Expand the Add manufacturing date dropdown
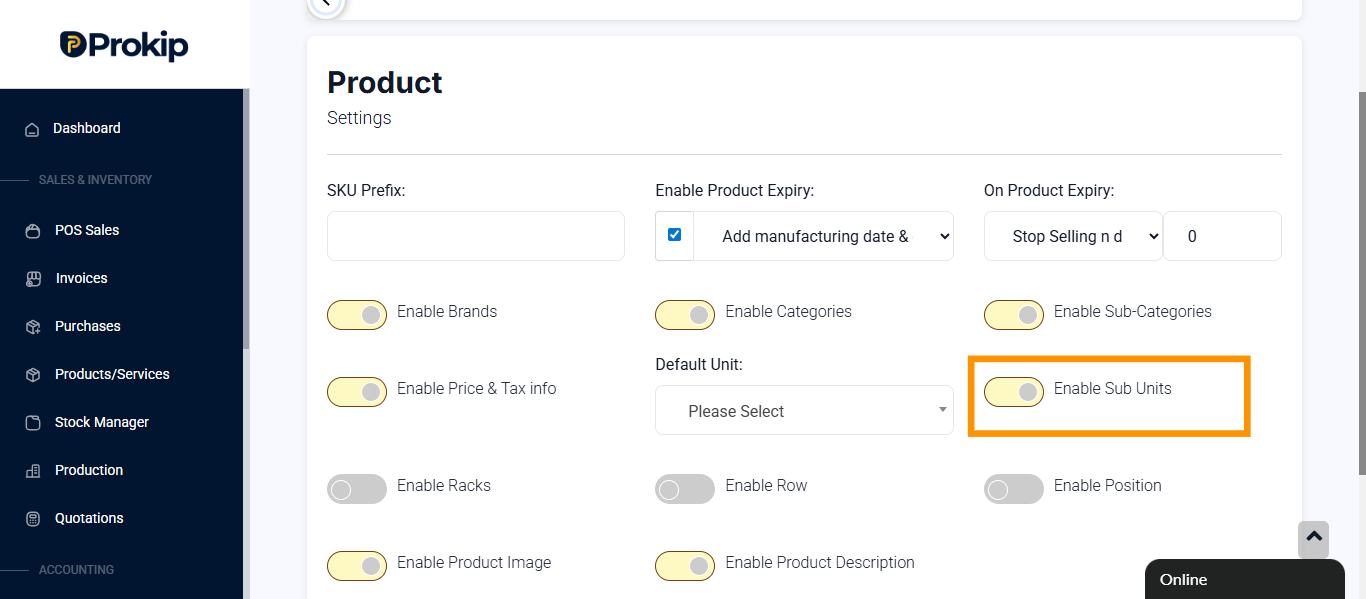 (823, 236)
